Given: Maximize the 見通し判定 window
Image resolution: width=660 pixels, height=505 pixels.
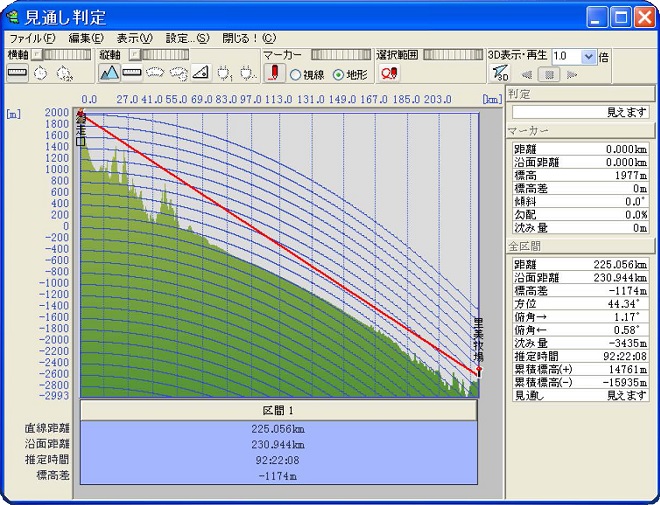Looking at the screenshot, I should pyautogui.click(x=620, y=17).
